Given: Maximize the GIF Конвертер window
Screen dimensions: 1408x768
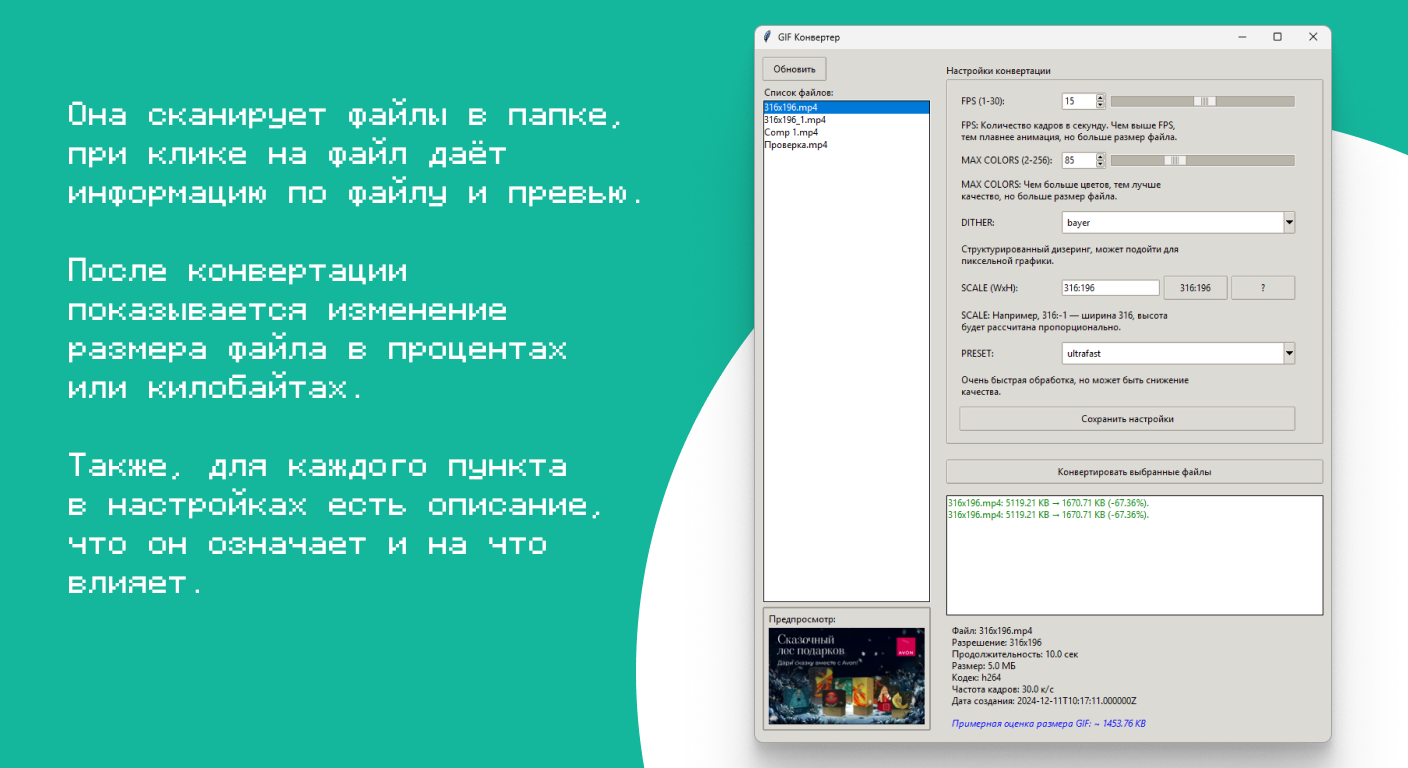Looking at the screenshot, I should 1277,37.
